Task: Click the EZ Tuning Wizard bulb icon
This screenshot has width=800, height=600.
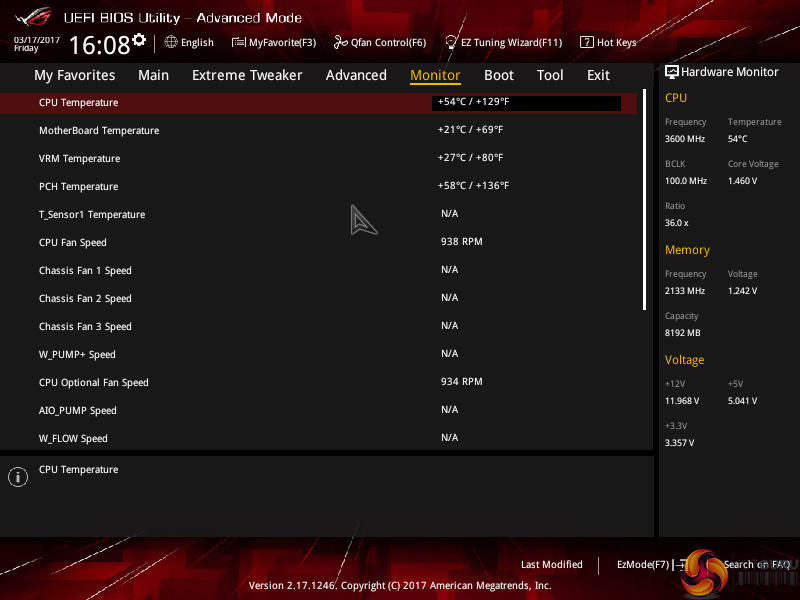Action: click(451, 42)
